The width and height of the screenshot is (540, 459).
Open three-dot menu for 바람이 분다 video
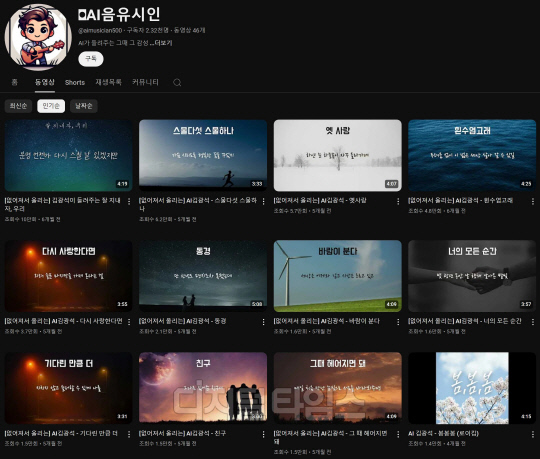pos(398,322)
